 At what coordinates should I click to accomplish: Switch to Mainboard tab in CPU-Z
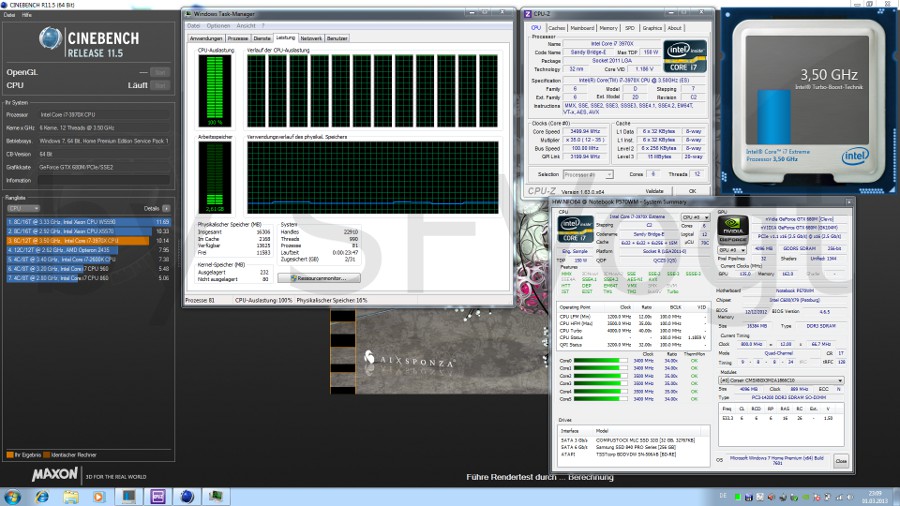coord(582,28)
